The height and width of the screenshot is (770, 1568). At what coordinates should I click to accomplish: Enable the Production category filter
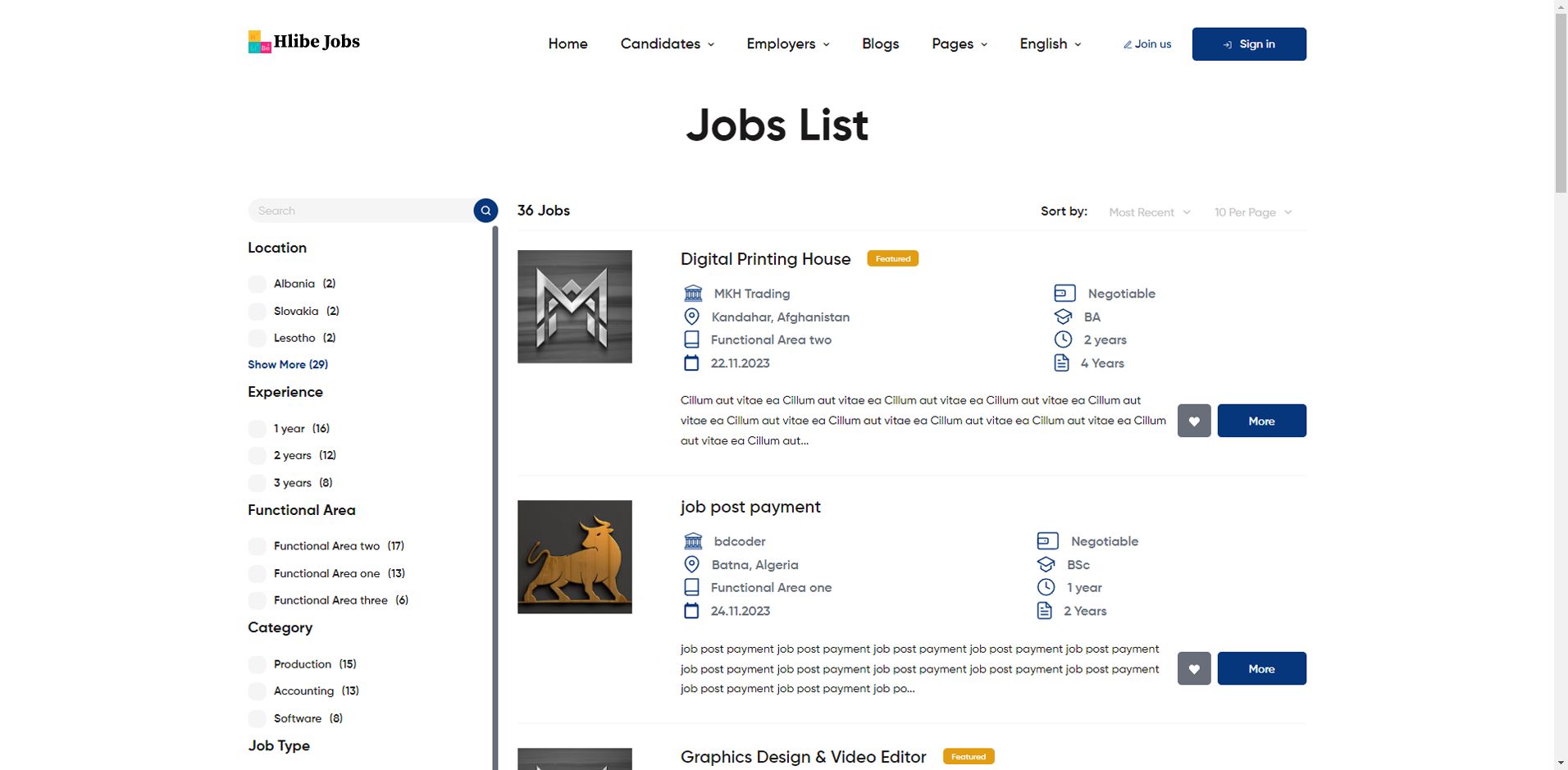[257, 664]
